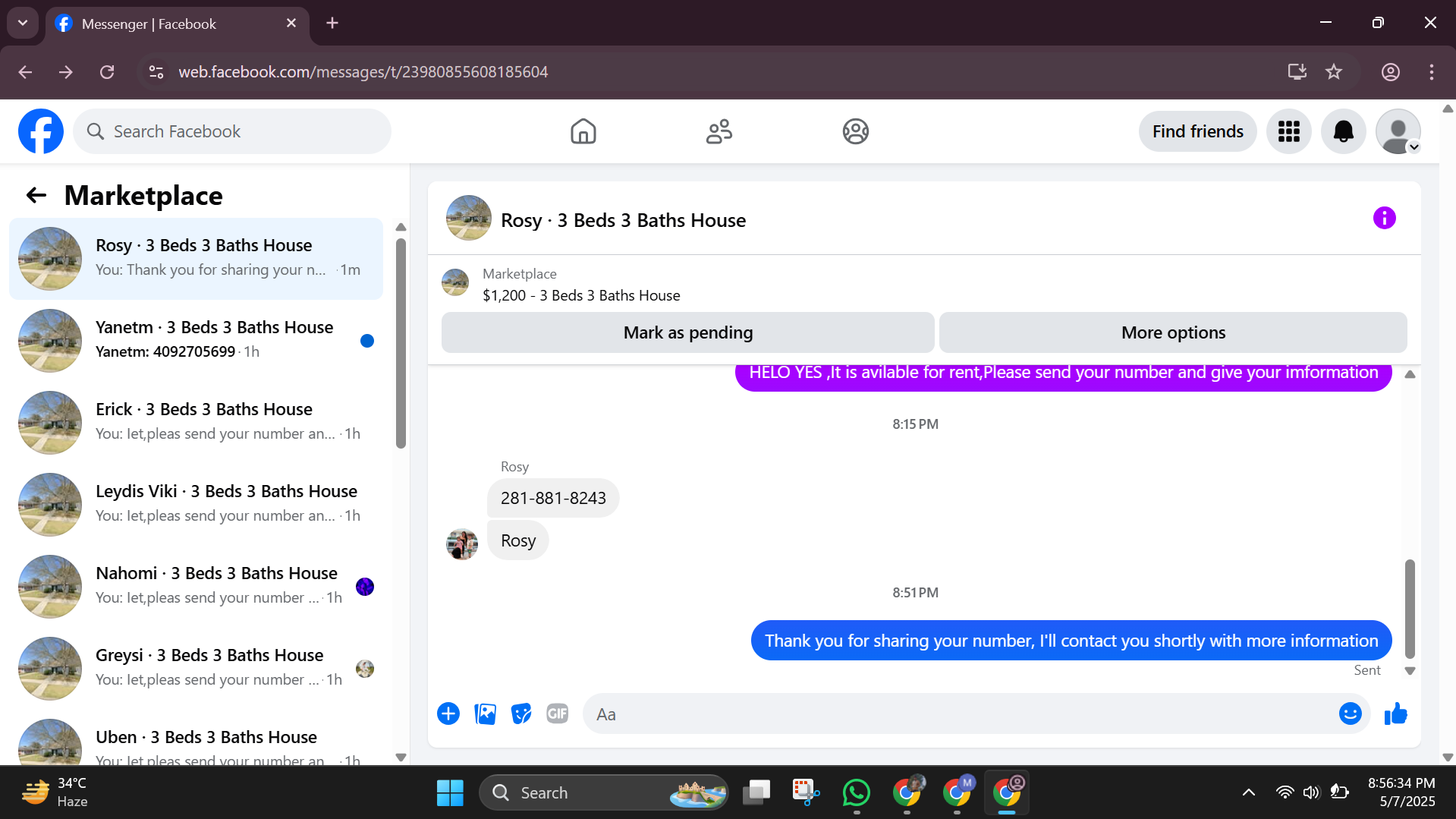
Task: Click the chat messages scroll down arrow
Action: pos(1410,671)
